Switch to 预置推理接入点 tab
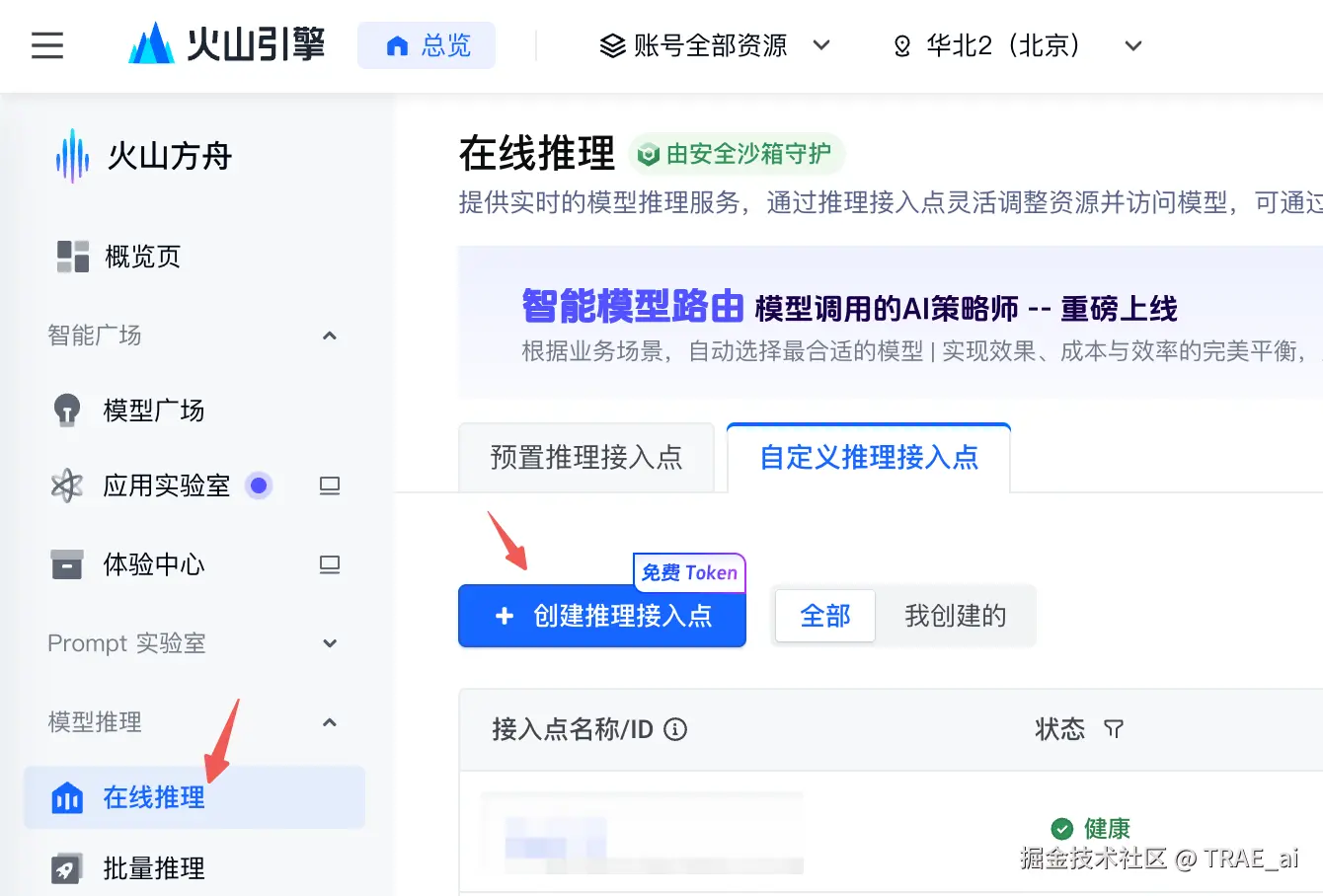Image resolution: width=1323 pixels, height=896 pixels. [x=586, y=457]
